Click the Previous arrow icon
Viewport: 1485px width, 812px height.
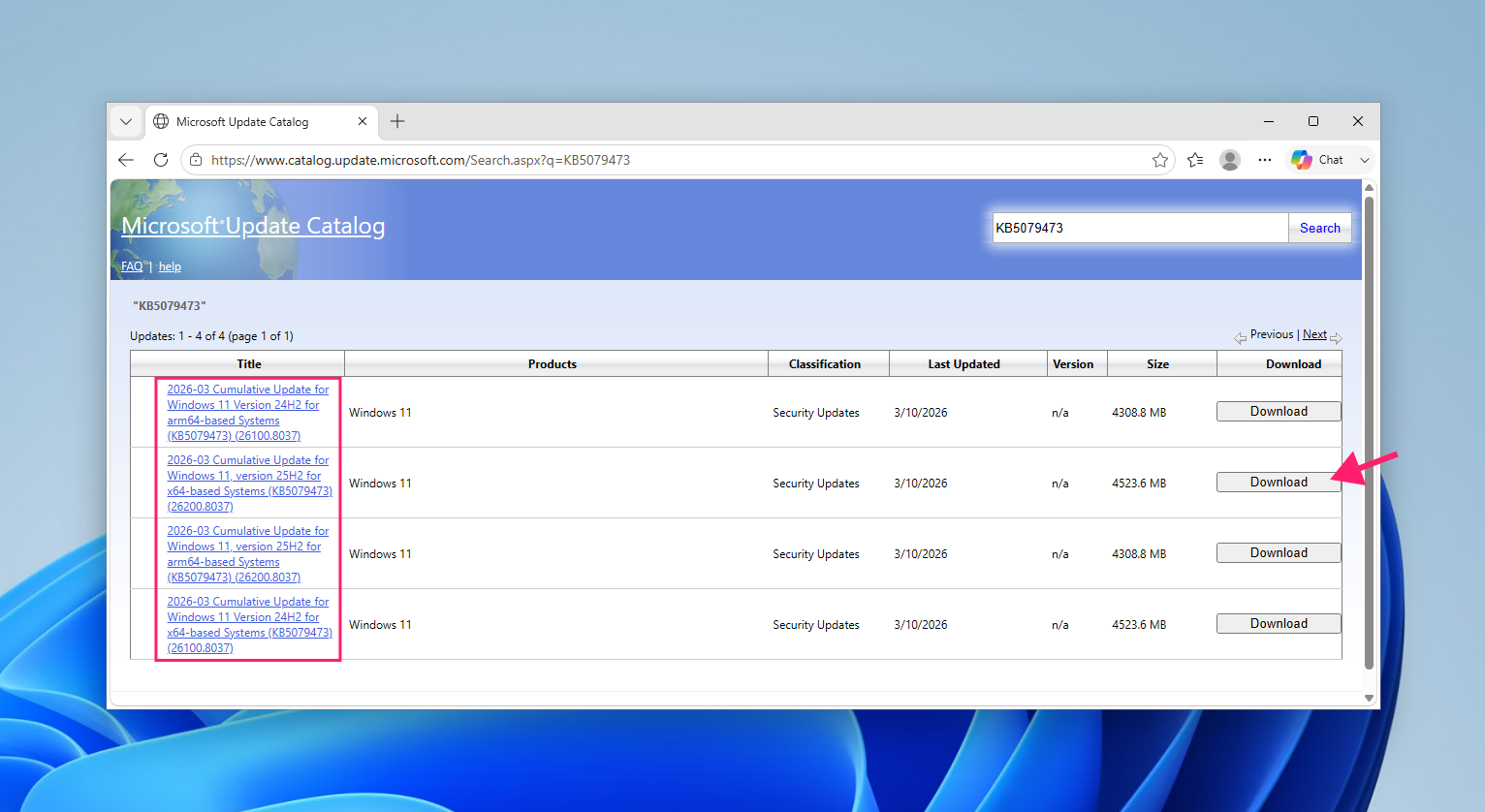pyautogui.click(x=1240, y=338)
